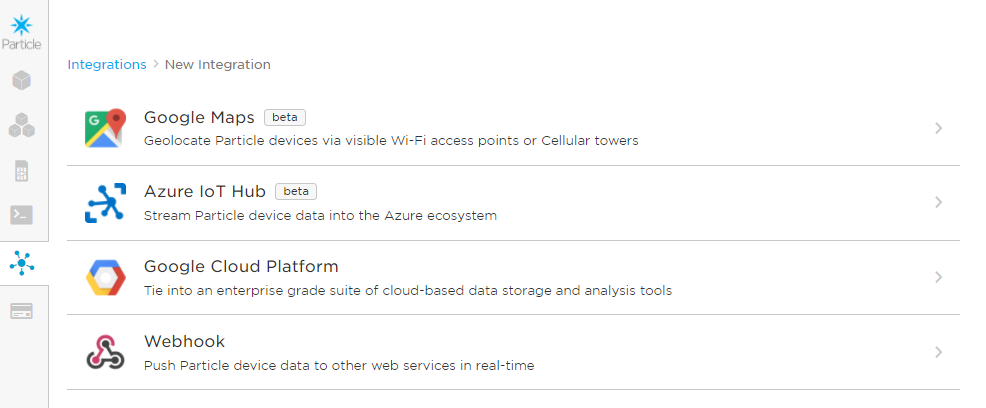Click the Google Cloud Platform hexagon icon

pyautogui.click(x=105, y=277)
